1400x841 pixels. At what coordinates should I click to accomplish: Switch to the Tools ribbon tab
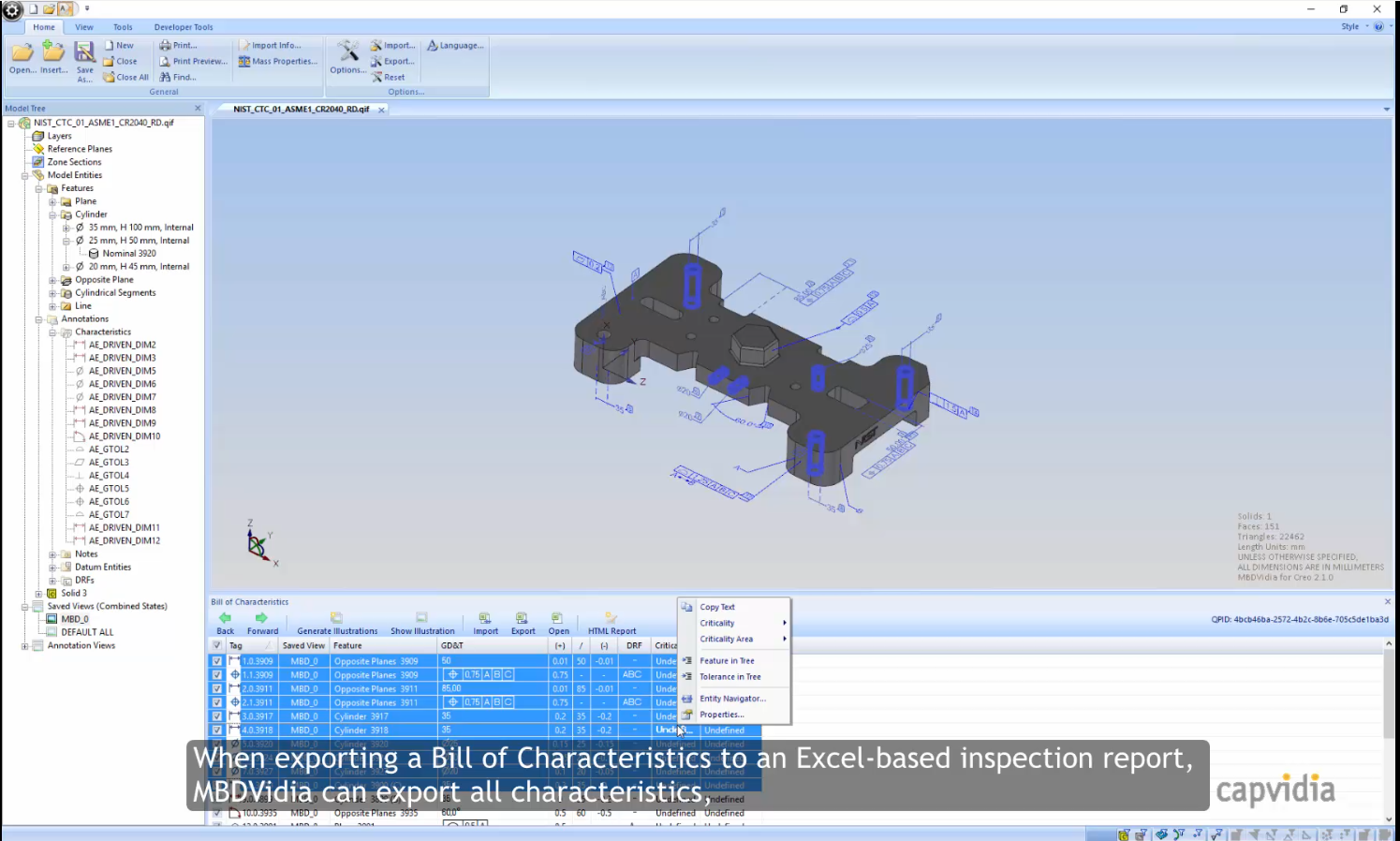(123, 27)
